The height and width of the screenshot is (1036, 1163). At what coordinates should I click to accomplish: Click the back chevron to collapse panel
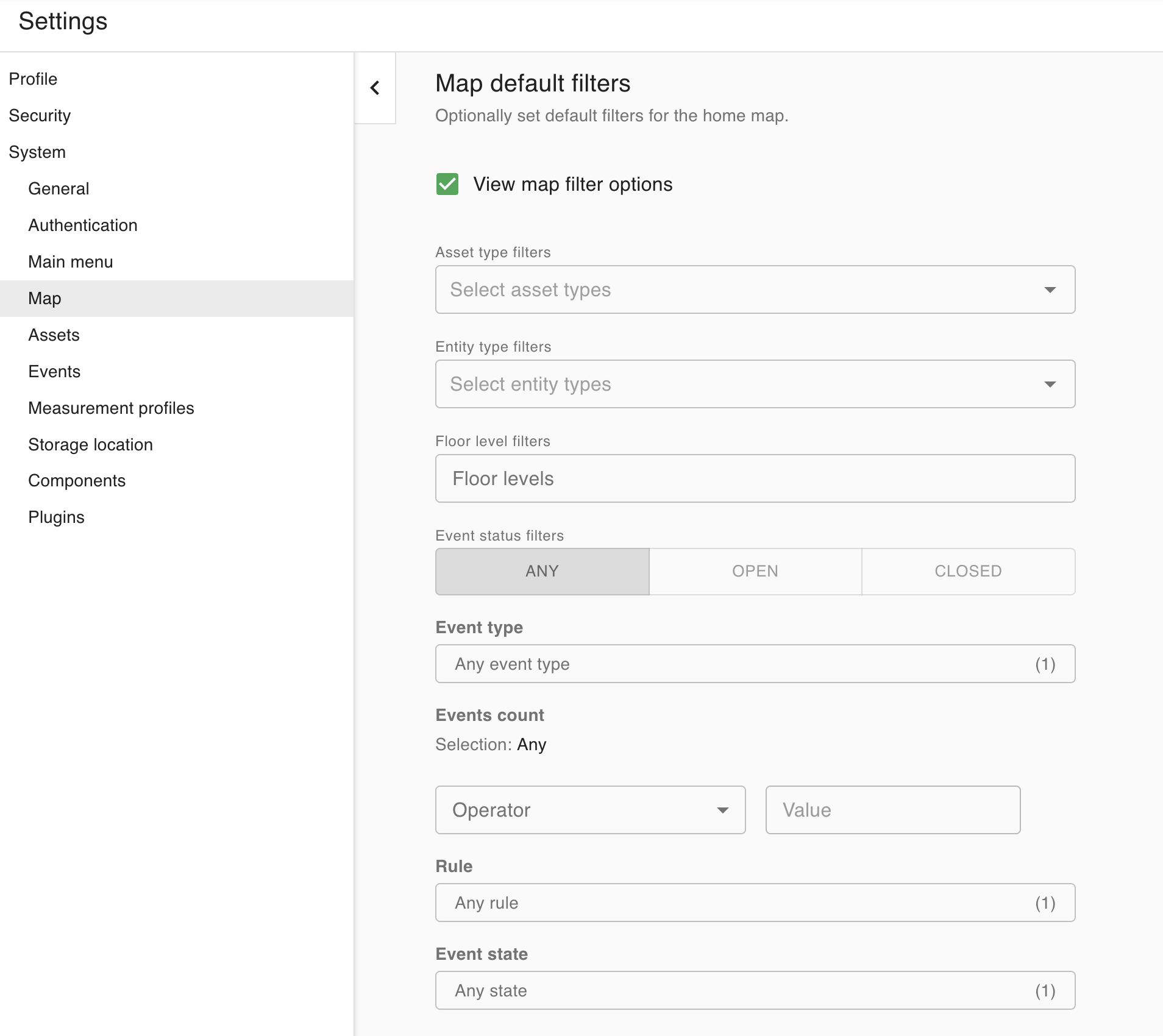(x=375, y=88)
